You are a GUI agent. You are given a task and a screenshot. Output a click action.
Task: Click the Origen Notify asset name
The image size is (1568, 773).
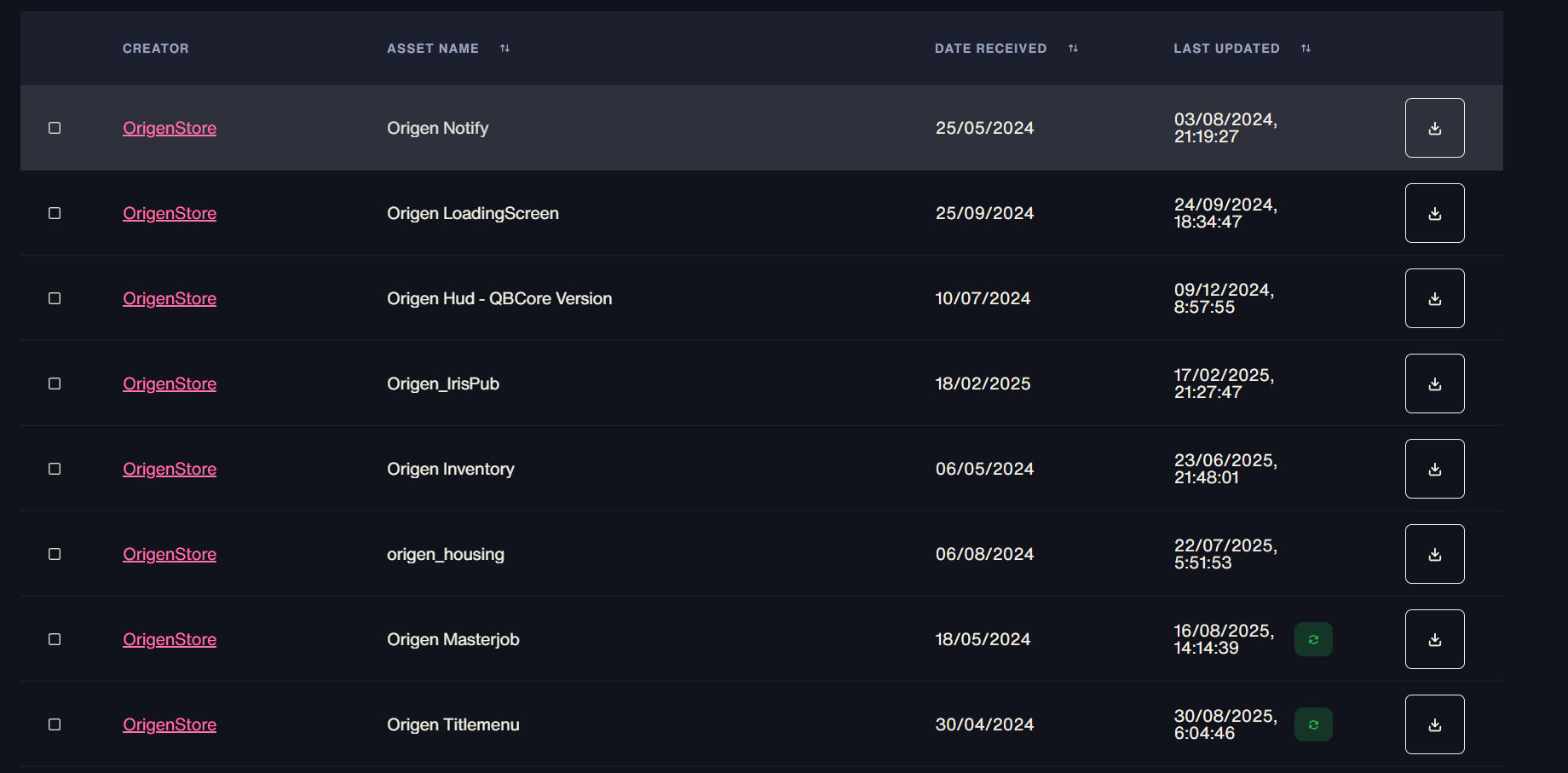coord(438,128)
